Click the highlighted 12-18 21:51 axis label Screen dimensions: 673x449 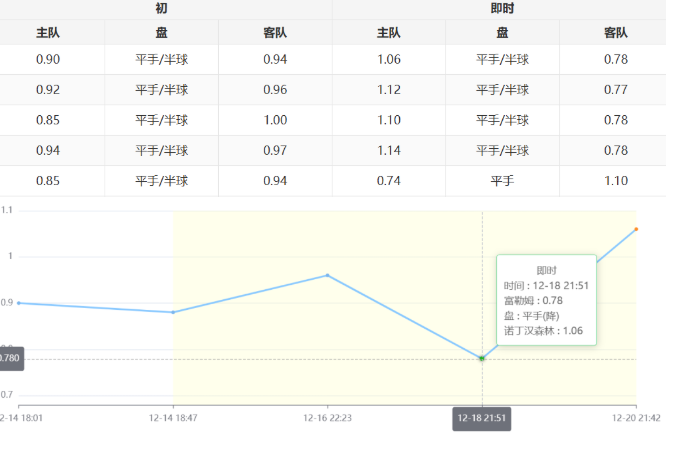(481, 418)
